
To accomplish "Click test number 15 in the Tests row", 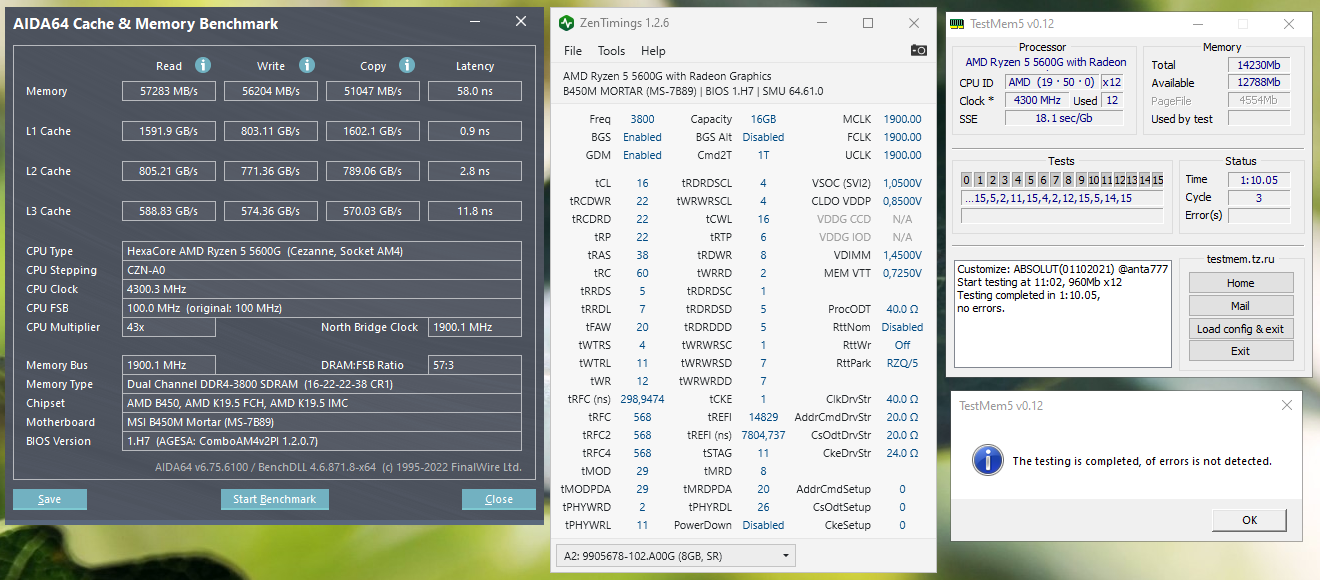I will coord(1157,180).
